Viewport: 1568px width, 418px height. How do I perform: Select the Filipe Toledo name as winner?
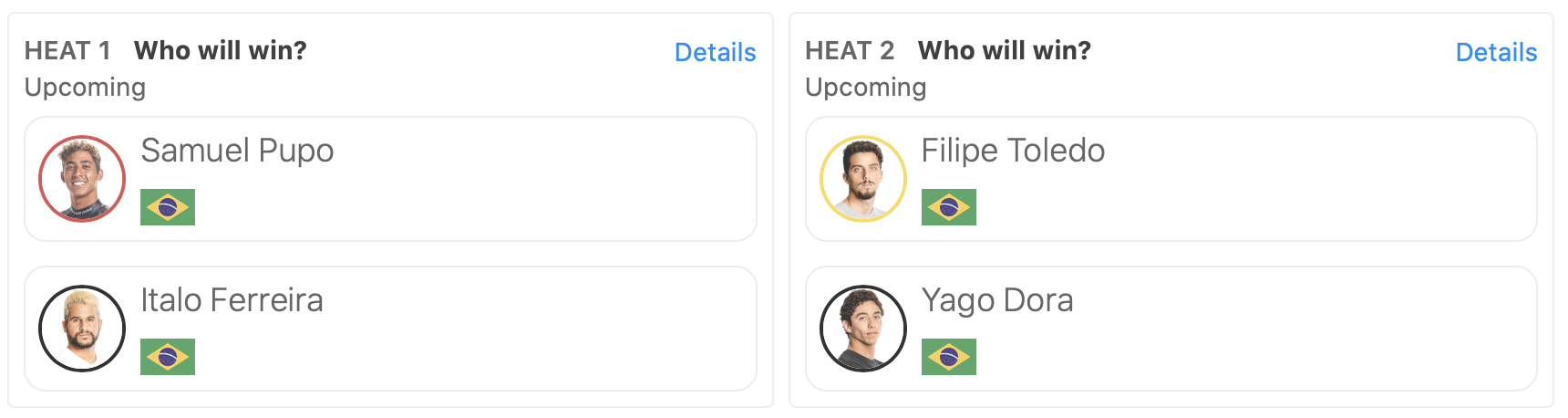[x=1013, y=151]
